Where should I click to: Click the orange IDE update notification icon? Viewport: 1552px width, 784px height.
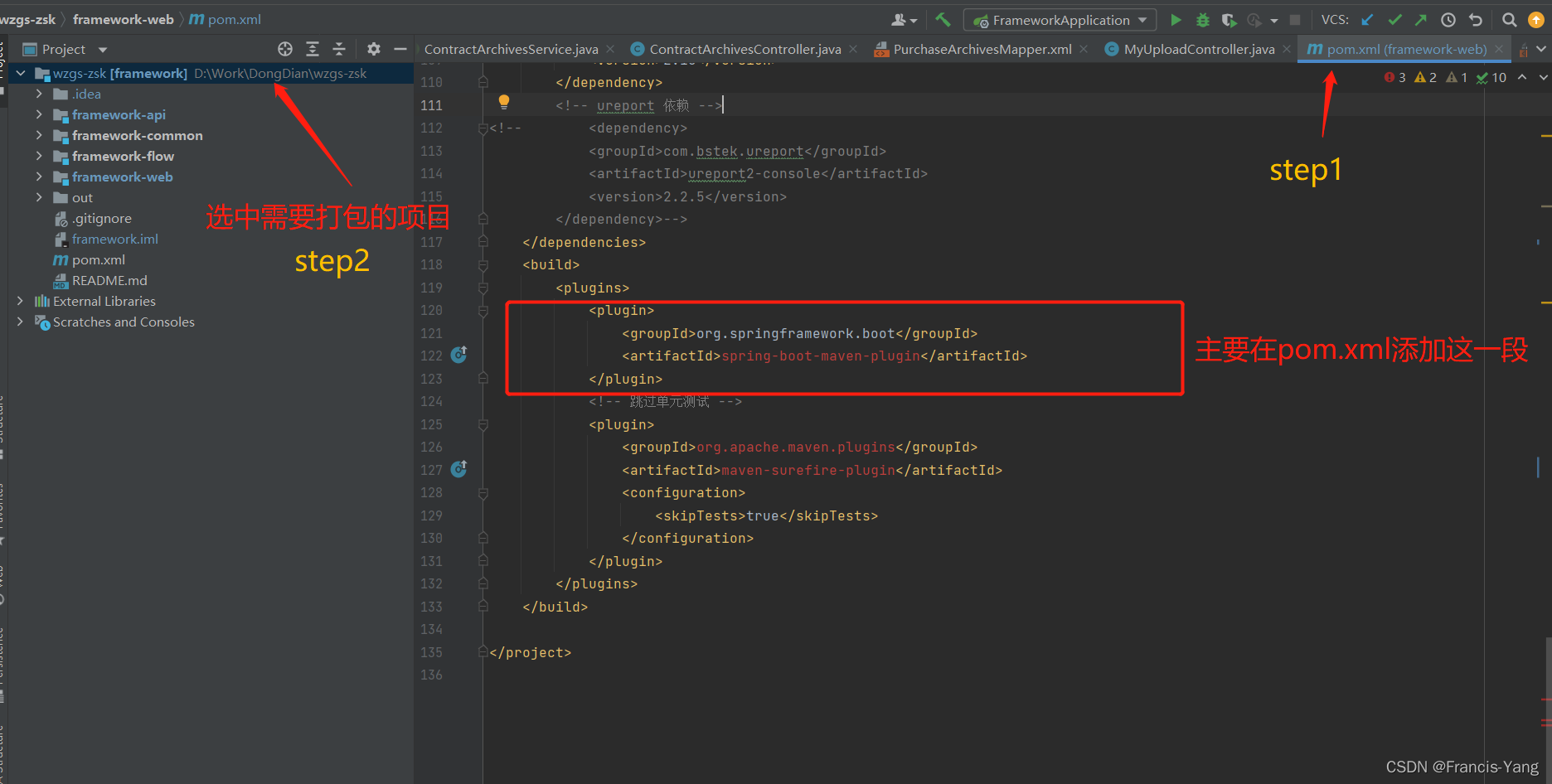coord(1536,20)
